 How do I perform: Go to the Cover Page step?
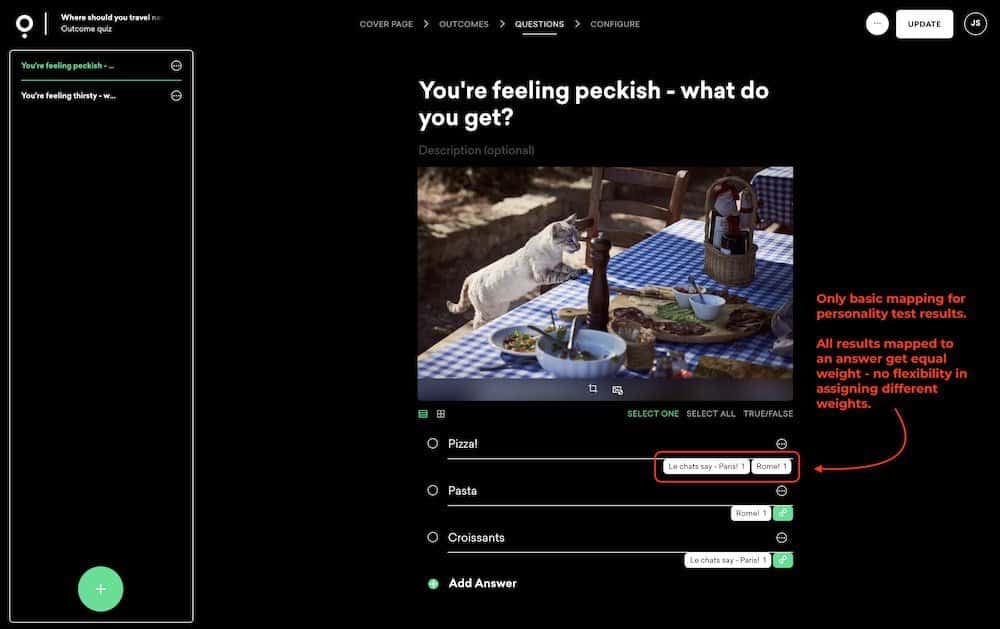[x=386, y=24]
